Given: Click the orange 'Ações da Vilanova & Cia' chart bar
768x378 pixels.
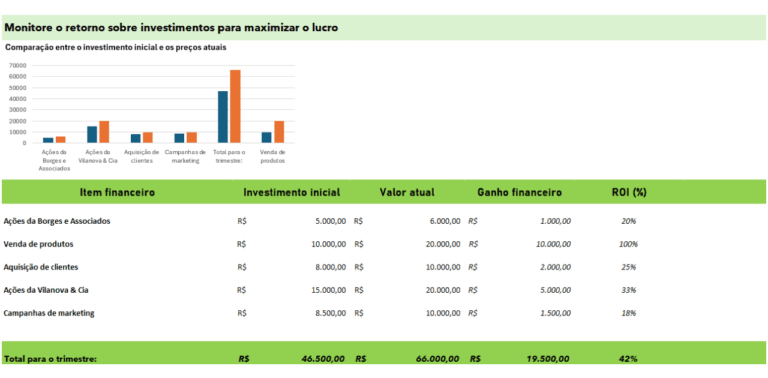Looking at the screenshot, I should pyautogui.click(x=104, y=132).
